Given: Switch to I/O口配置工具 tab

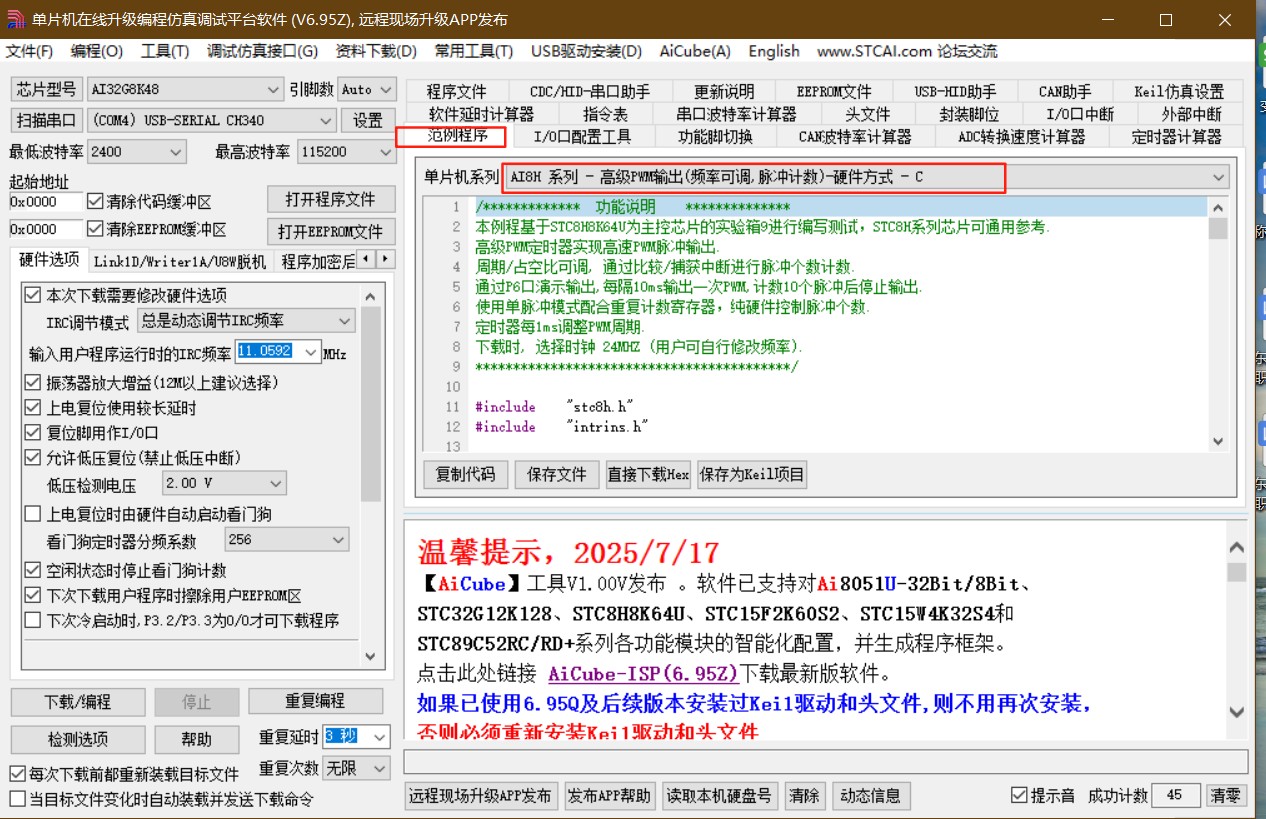Looking at the screenshot, I should 582,136.
